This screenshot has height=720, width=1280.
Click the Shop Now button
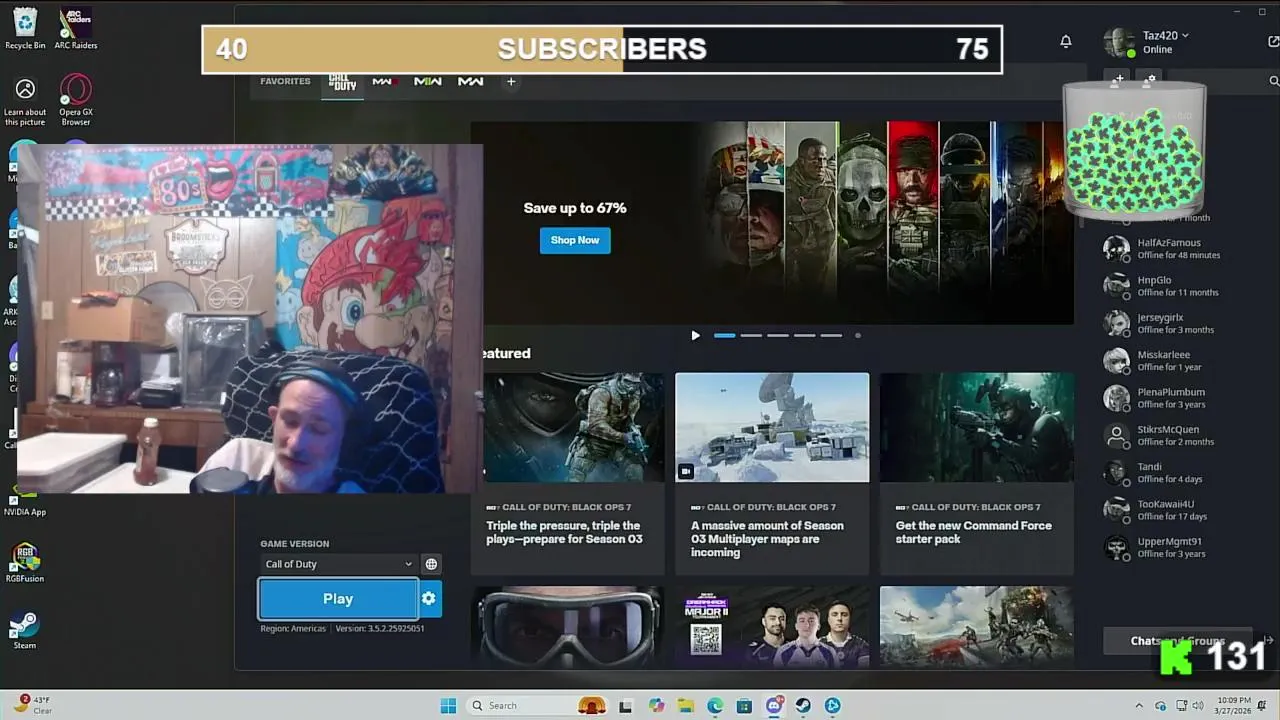coord(575,240)
